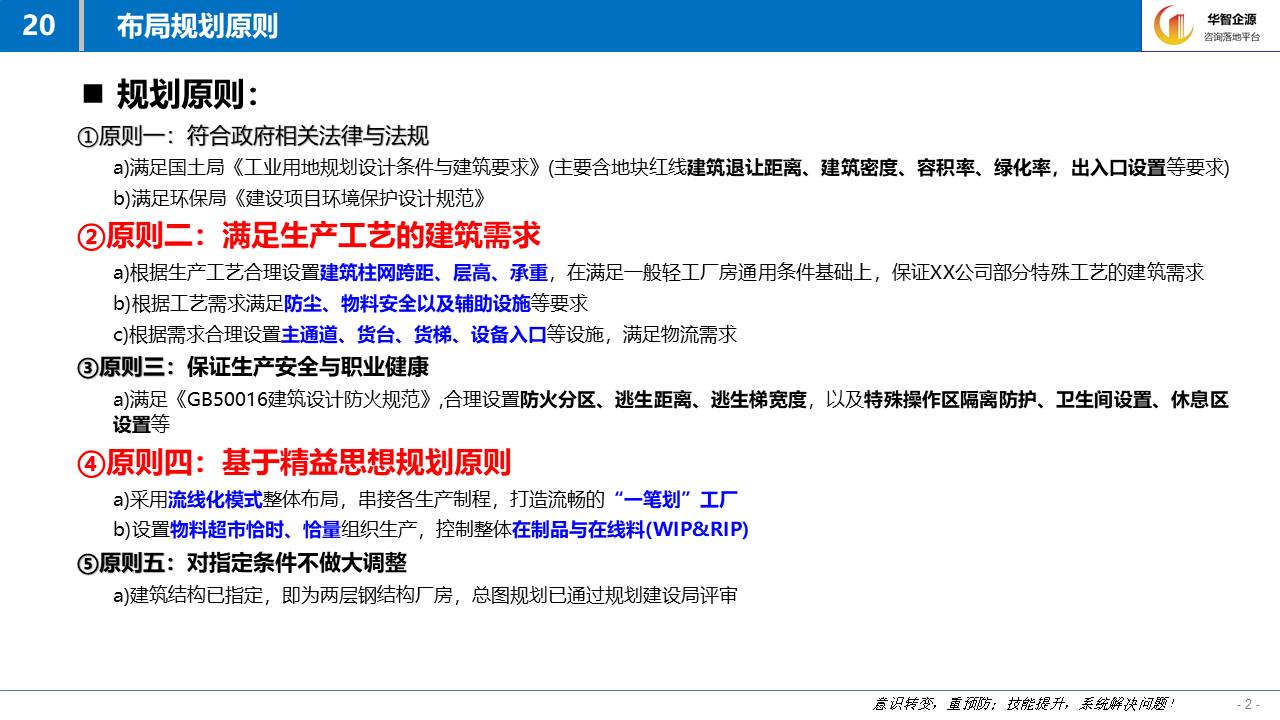Click the 咨询落地平台 subtitle under logo
This screenshot has width=1280, height=720.
coord(1232,37)
